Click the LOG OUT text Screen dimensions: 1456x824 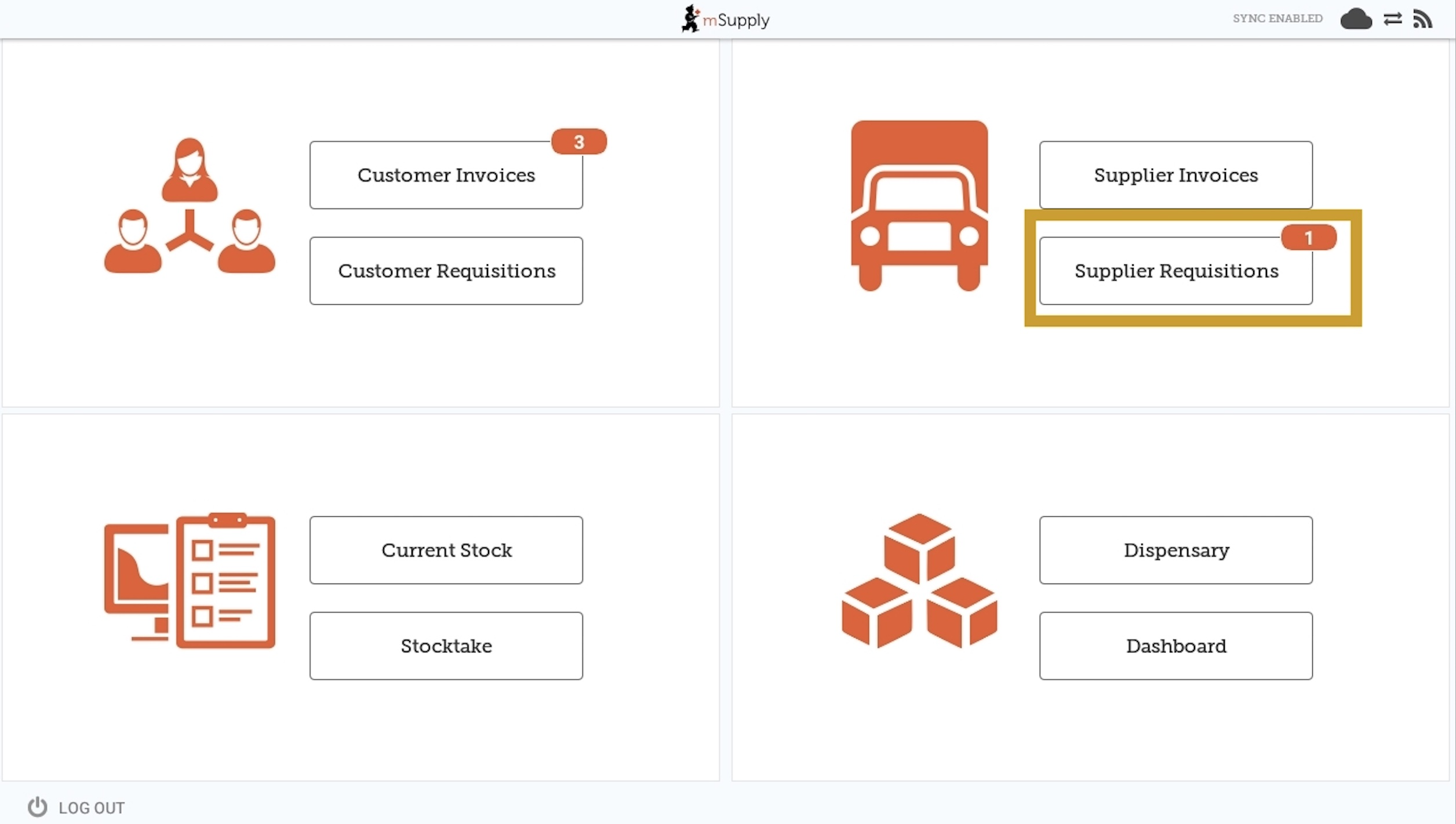click(92, 808)
